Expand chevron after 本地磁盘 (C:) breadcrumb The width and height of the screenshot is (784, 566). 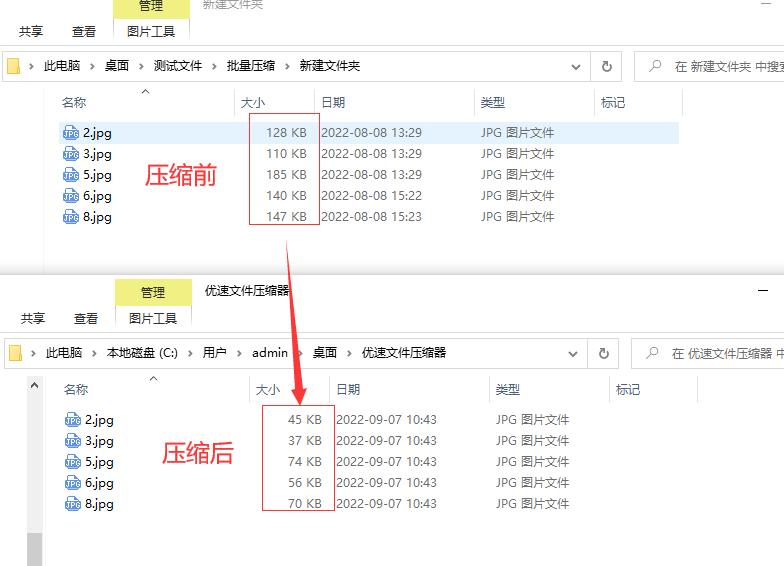click(x=190, y=353)
